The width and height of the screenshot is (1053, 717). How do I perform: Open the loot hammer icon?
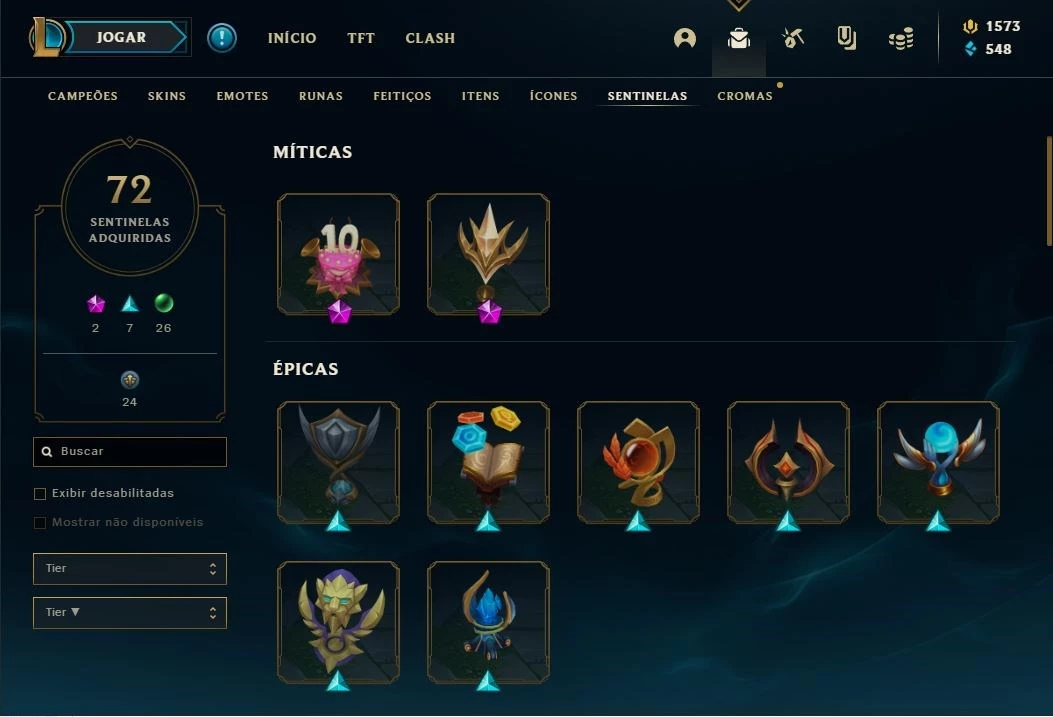click(x=793, y=38)
